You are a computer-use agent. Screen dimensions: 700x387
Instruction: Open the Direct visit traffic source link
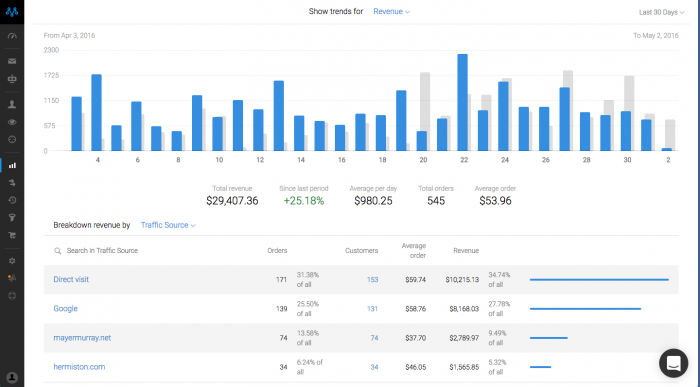pos(71,279)
